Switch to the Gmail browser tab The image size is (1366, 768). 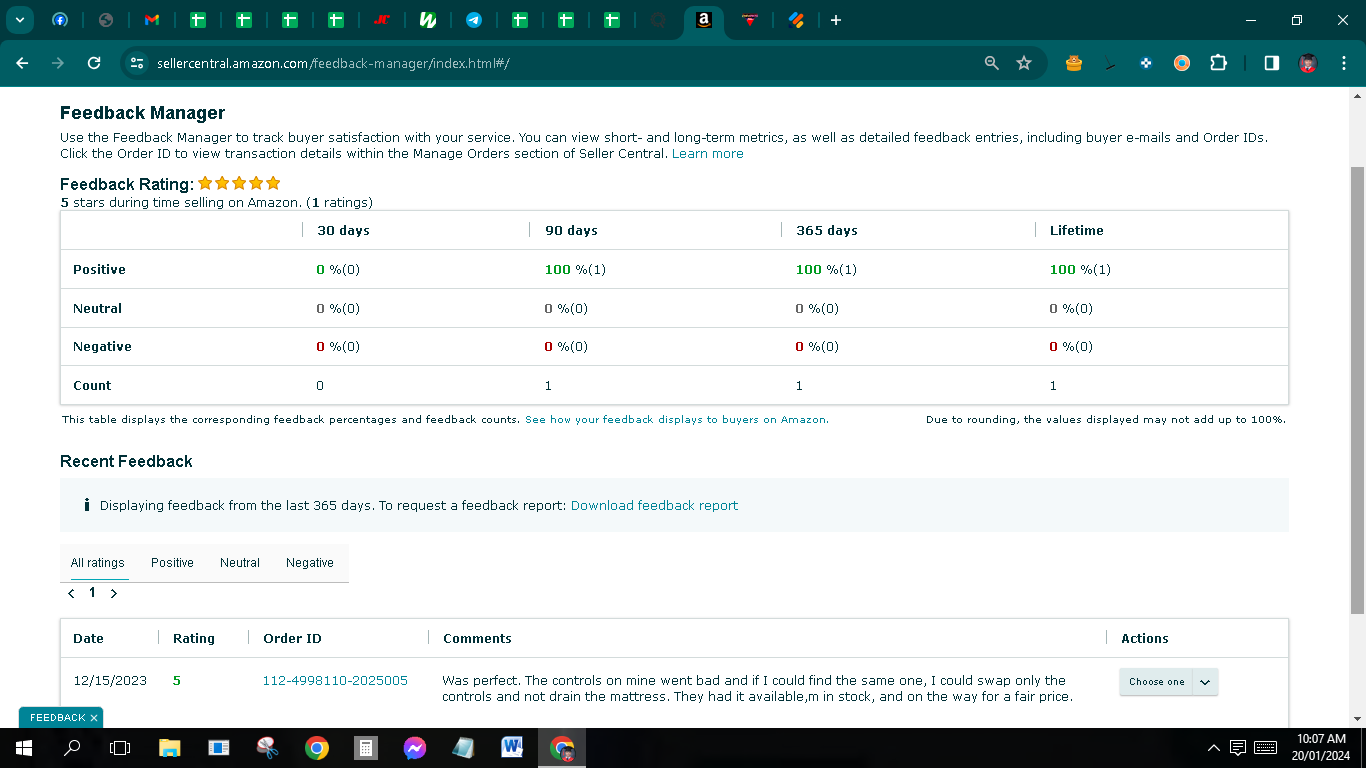point(152,20)
